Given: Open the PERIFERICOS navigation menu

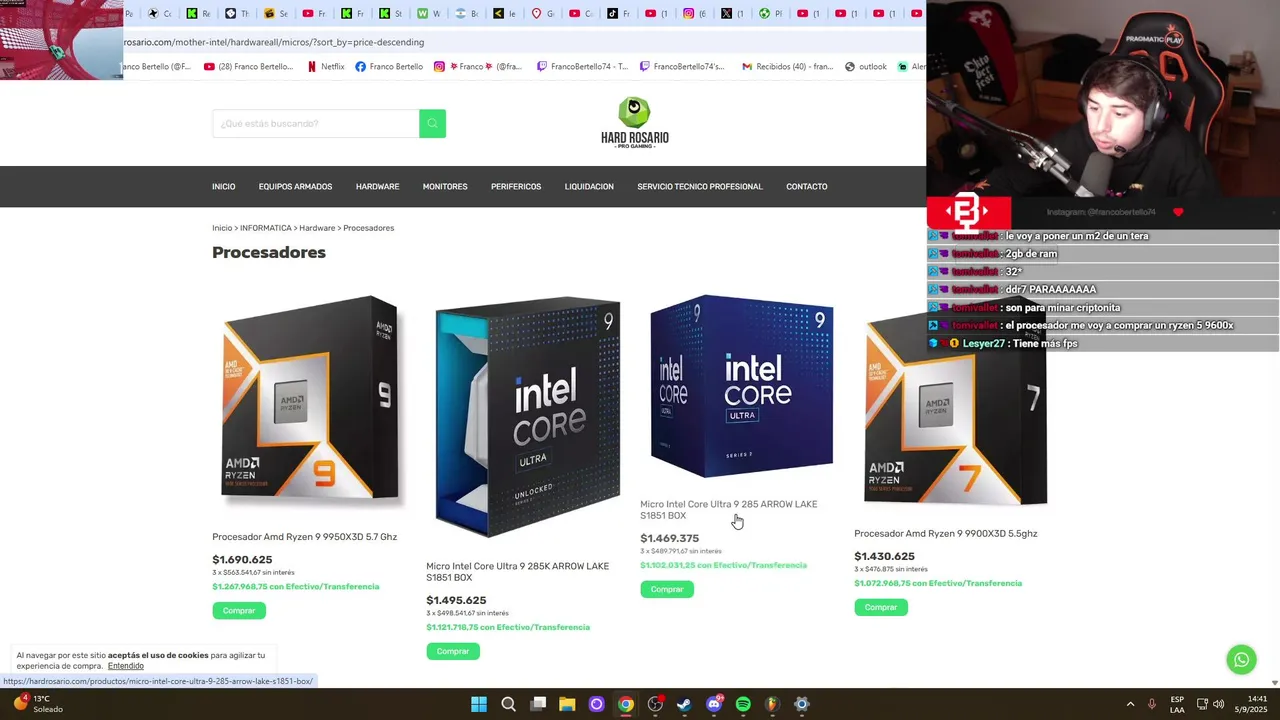Looking at the screenshot, I should [x=516, y=187].
